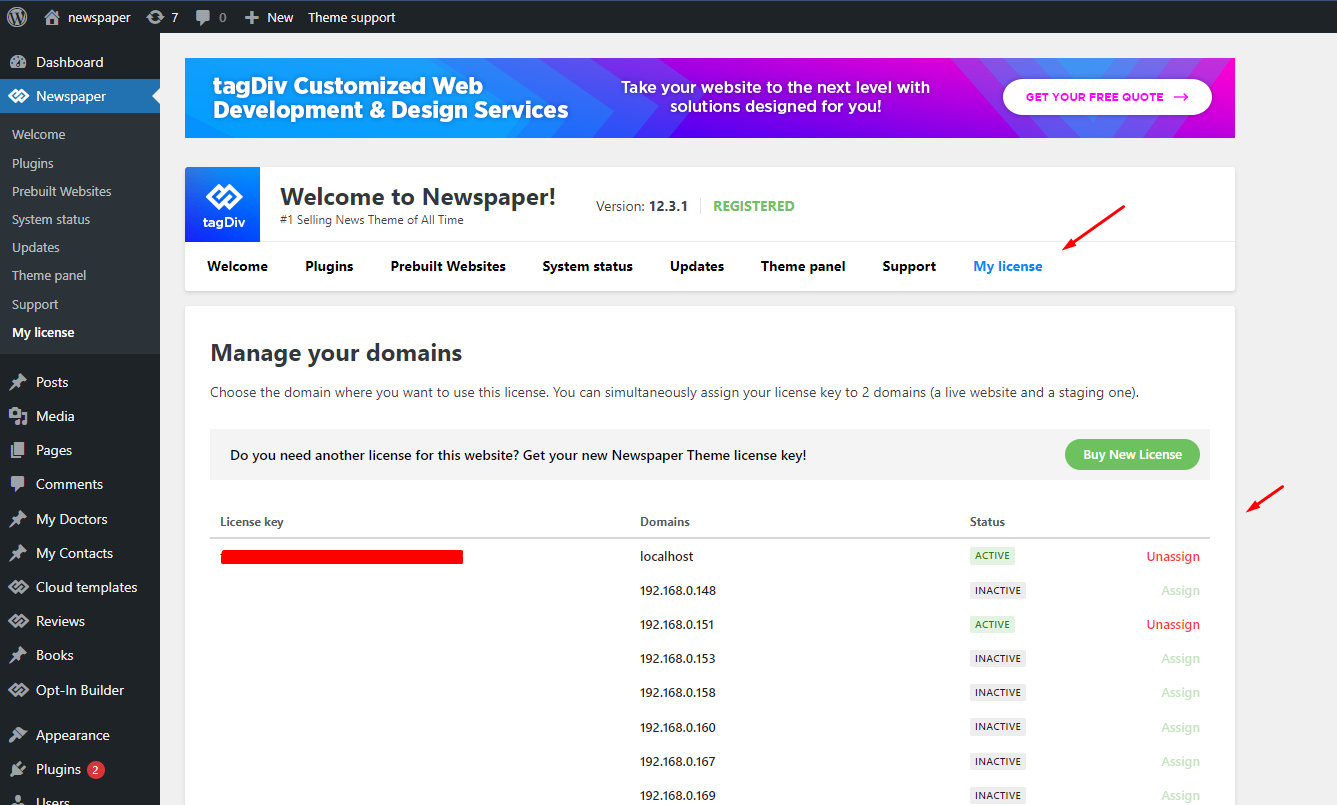Switch to the Plugins tab
1337x805 pixels.
[x=329, y=266]
